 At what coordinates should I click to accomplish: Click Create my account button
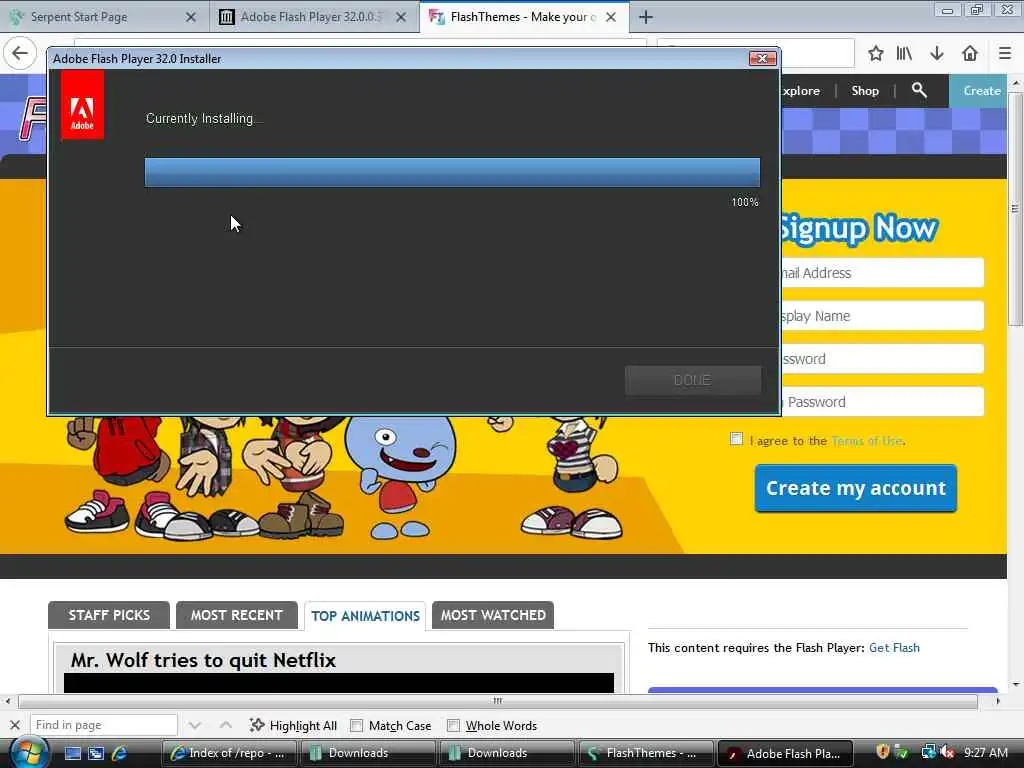(856, 488)
